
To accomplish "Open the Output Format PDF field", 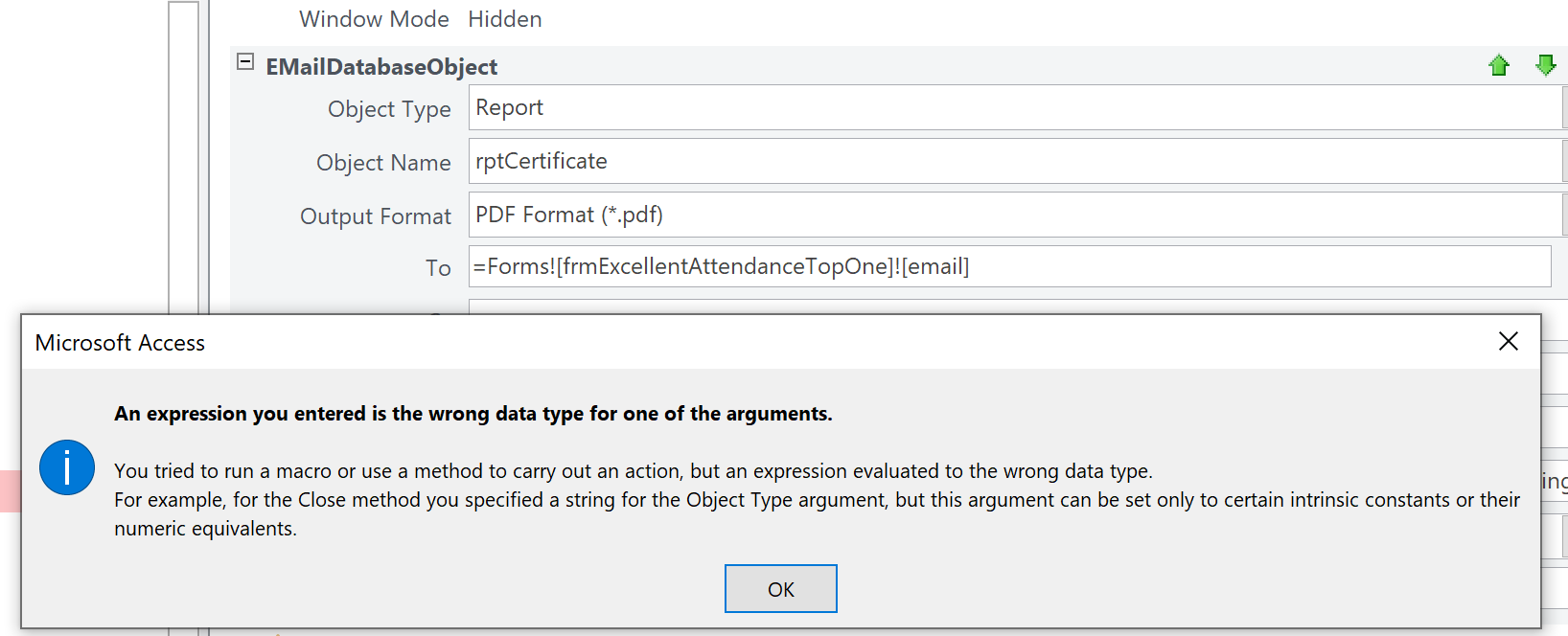I will [x=1014, y=216].
